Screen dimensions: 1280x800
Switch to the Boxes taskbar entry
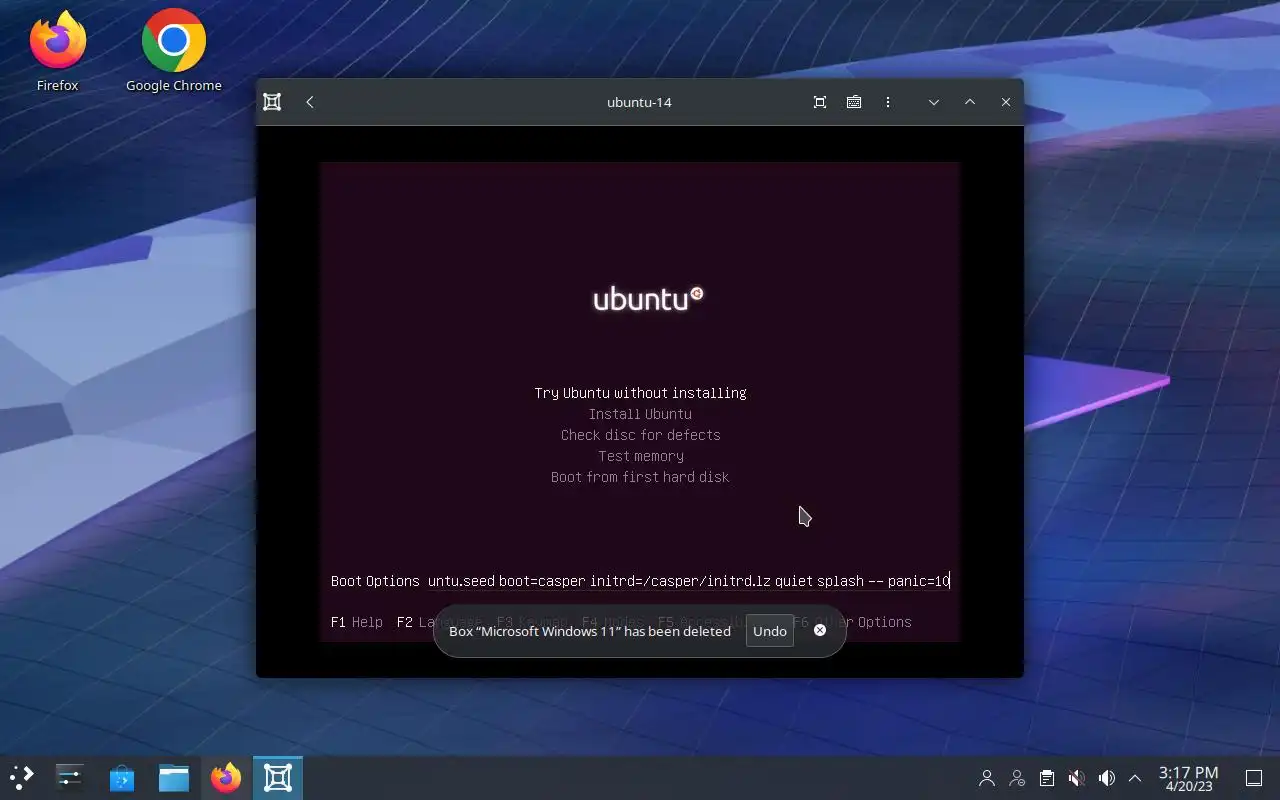click(x=278, y=778)
